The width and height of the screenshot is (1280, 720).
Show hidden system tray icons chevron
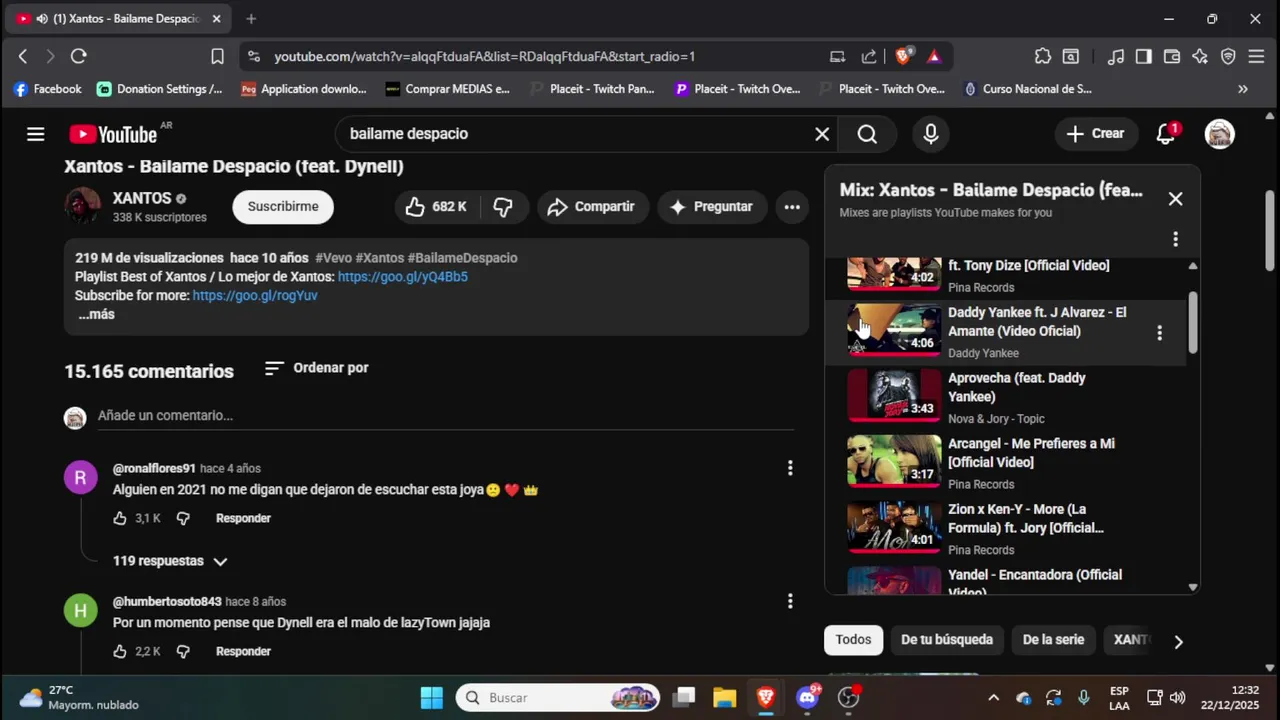993,698
